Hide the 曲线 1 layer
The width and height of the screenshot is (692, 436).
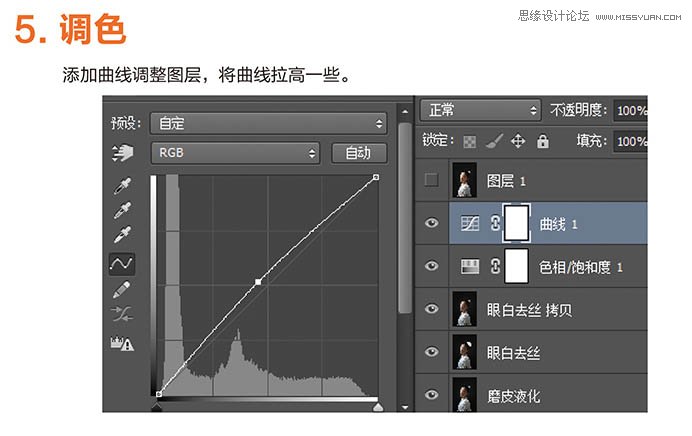click(431, 223)
